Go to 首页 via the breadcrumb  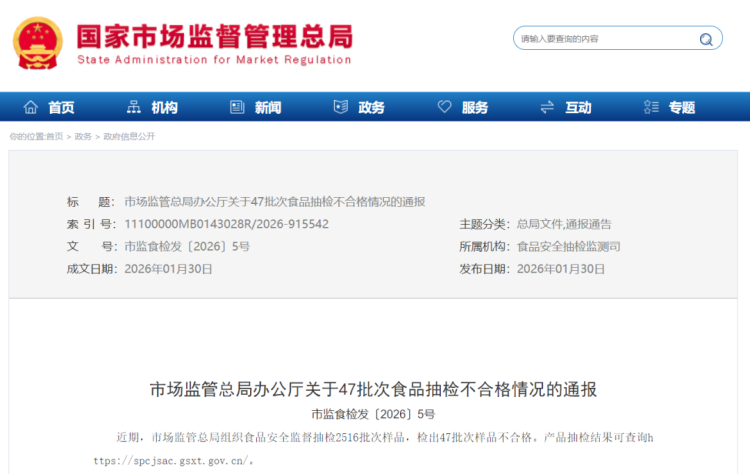tap(54, 136)
